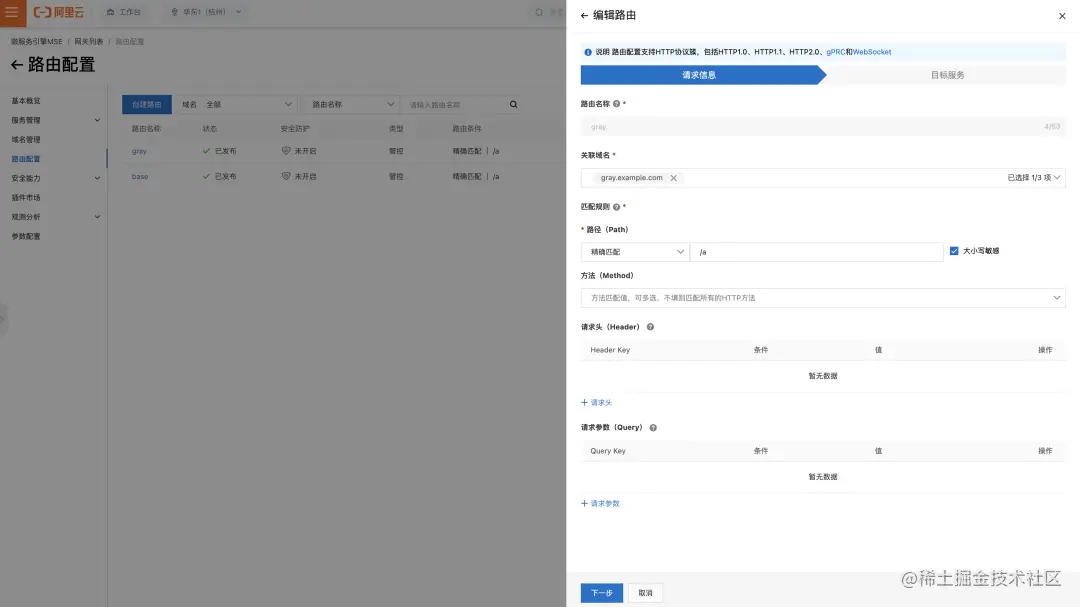The width and height of the screenshot is (1080, 607).
Task: Click the back arrow beside 路由配置 title
Action: point(17,65)
